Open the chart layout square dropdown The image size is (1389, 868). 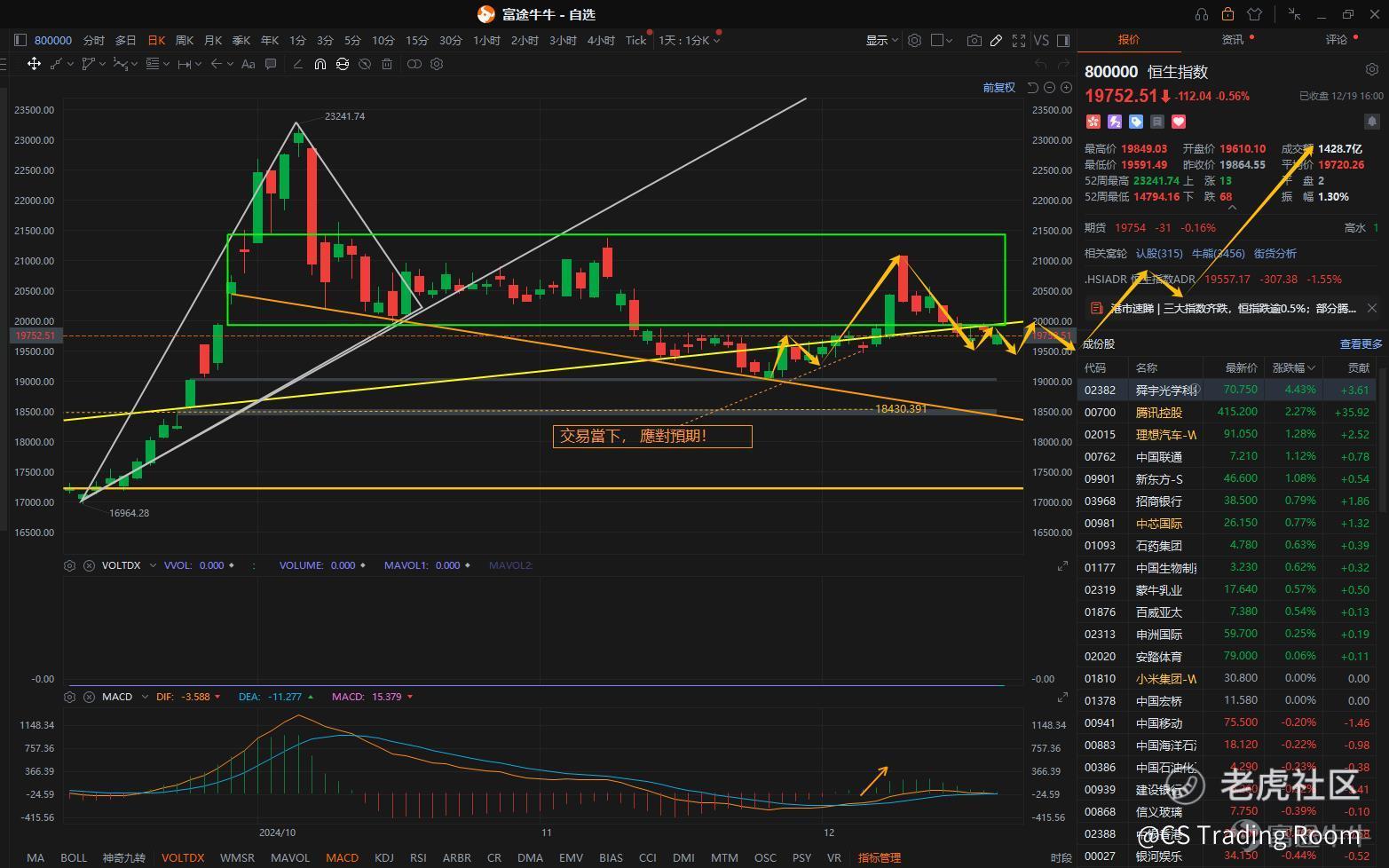(942, 40)
